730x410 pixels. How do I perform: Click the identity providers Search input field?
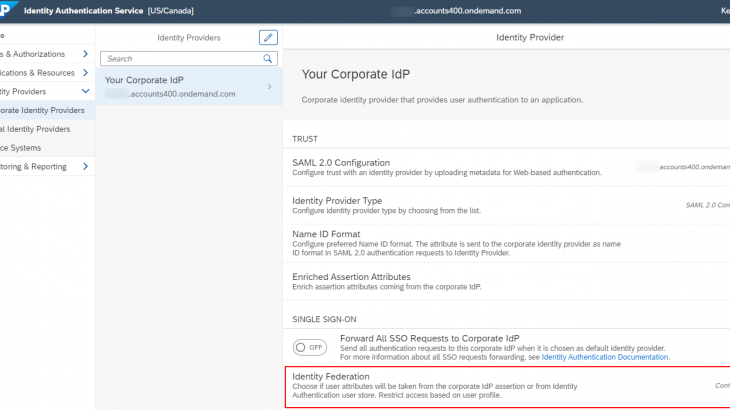point(180,59)
